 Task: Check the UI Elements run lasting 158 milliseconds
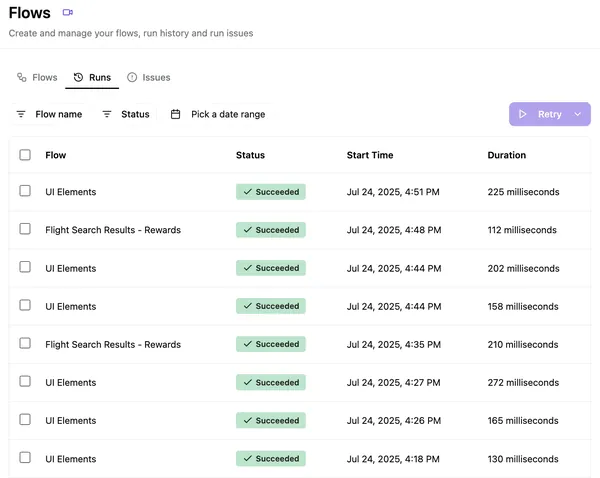pyautogui.click(x=25, y=305)
